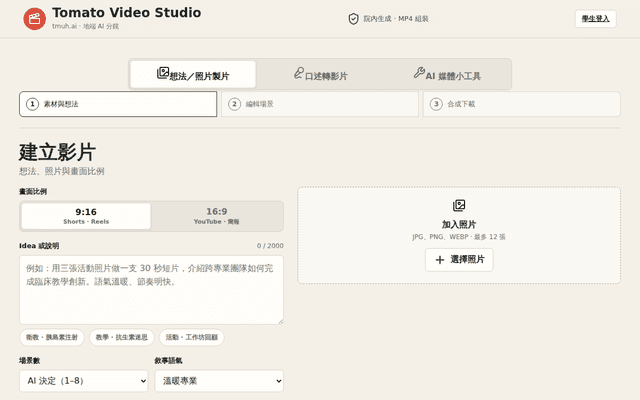Click the textarea resize handle corner
Image resolution: width=640 pixels, height=400 pixels.
point(280,321)
